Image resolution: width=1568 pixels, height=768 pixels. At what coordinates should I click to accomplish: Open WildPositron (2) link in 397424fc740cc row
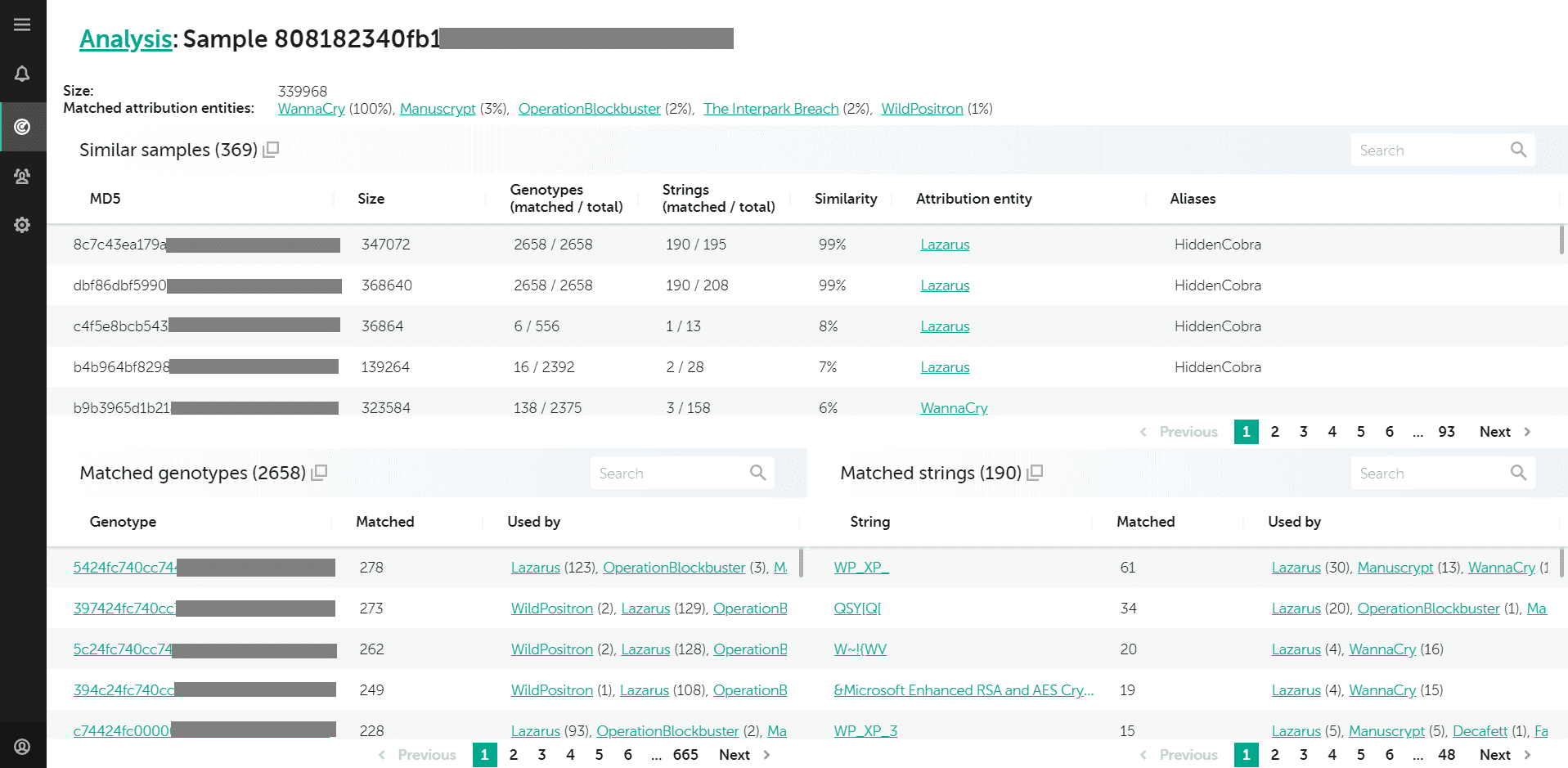552,609
